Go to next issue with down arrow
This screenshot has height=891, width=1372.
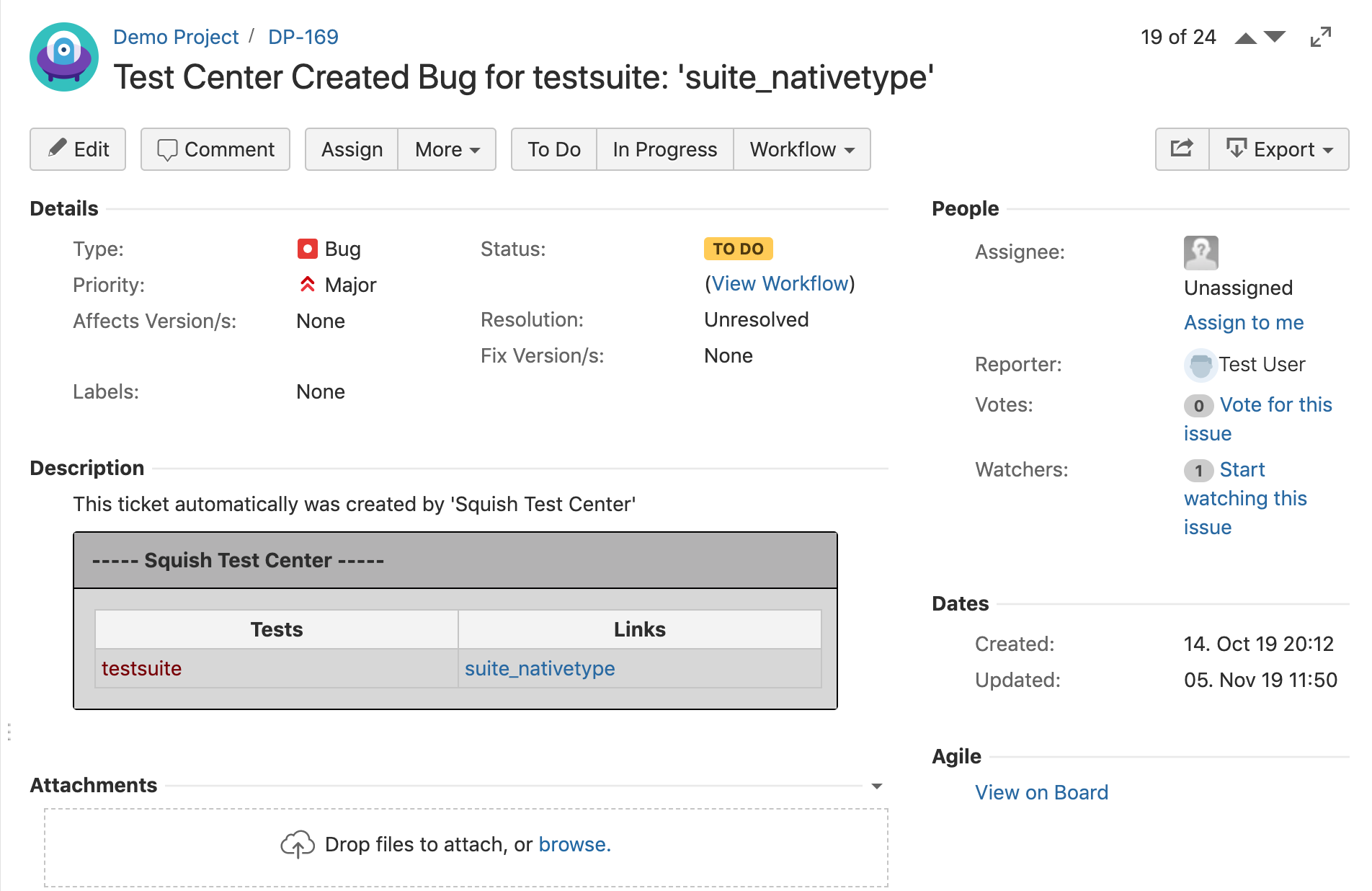[x=1275, y=37]
